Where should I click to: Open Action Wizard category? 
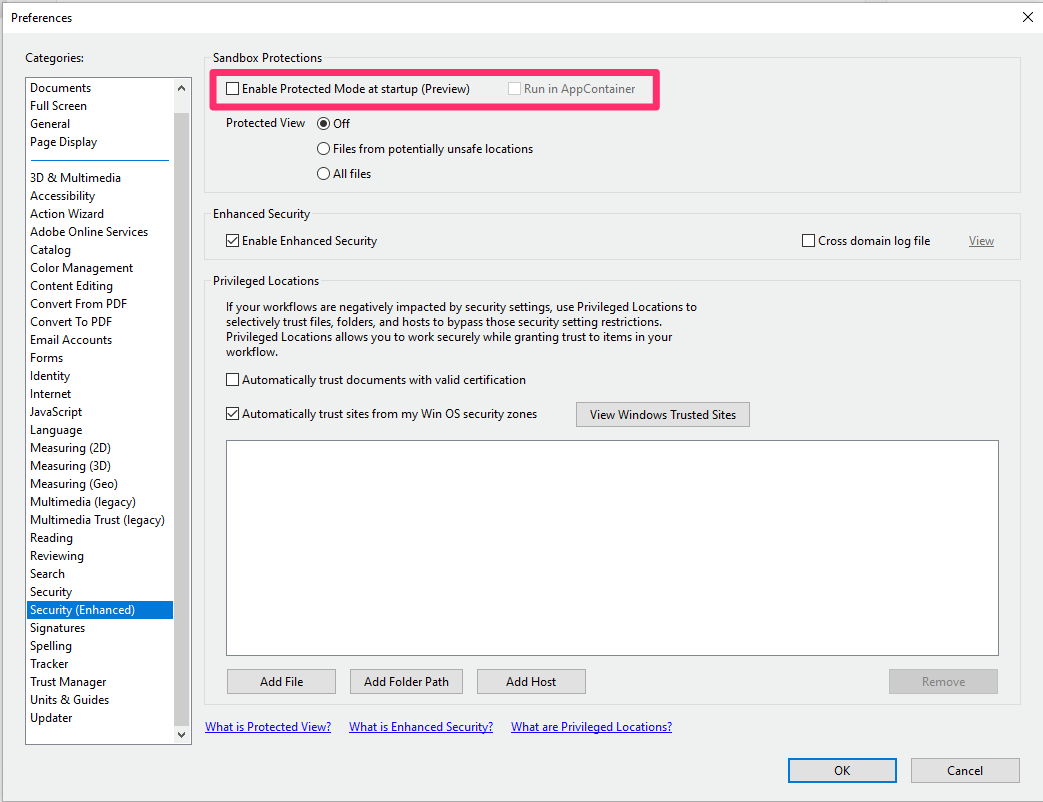(100, 213)
